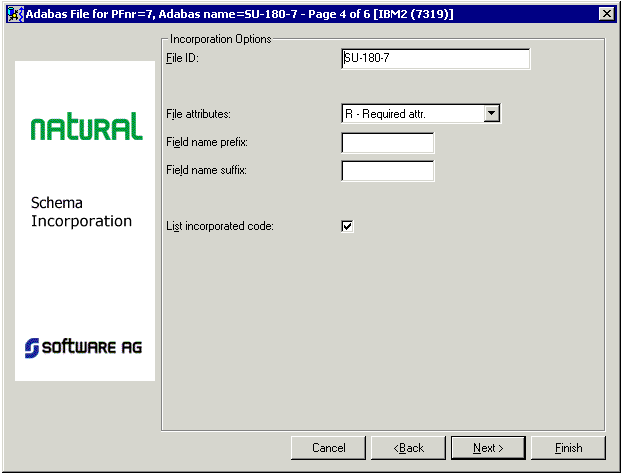
Task: Focus the Field name suffix input box
Action: click(388, 171)
